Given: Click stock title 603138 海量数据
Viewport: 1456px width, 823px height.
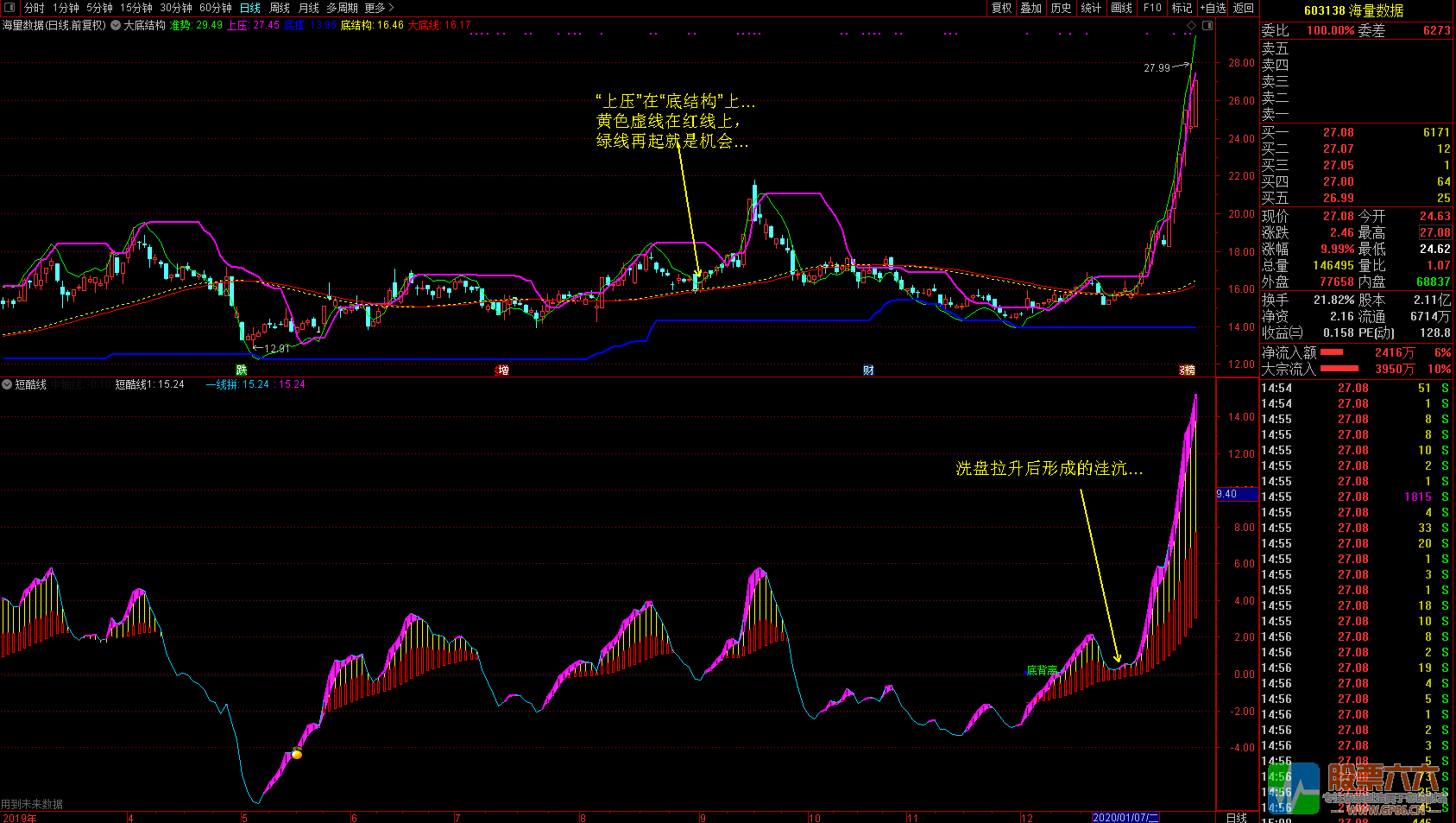Looking at the screenshot, I should tap(1353, 10).
